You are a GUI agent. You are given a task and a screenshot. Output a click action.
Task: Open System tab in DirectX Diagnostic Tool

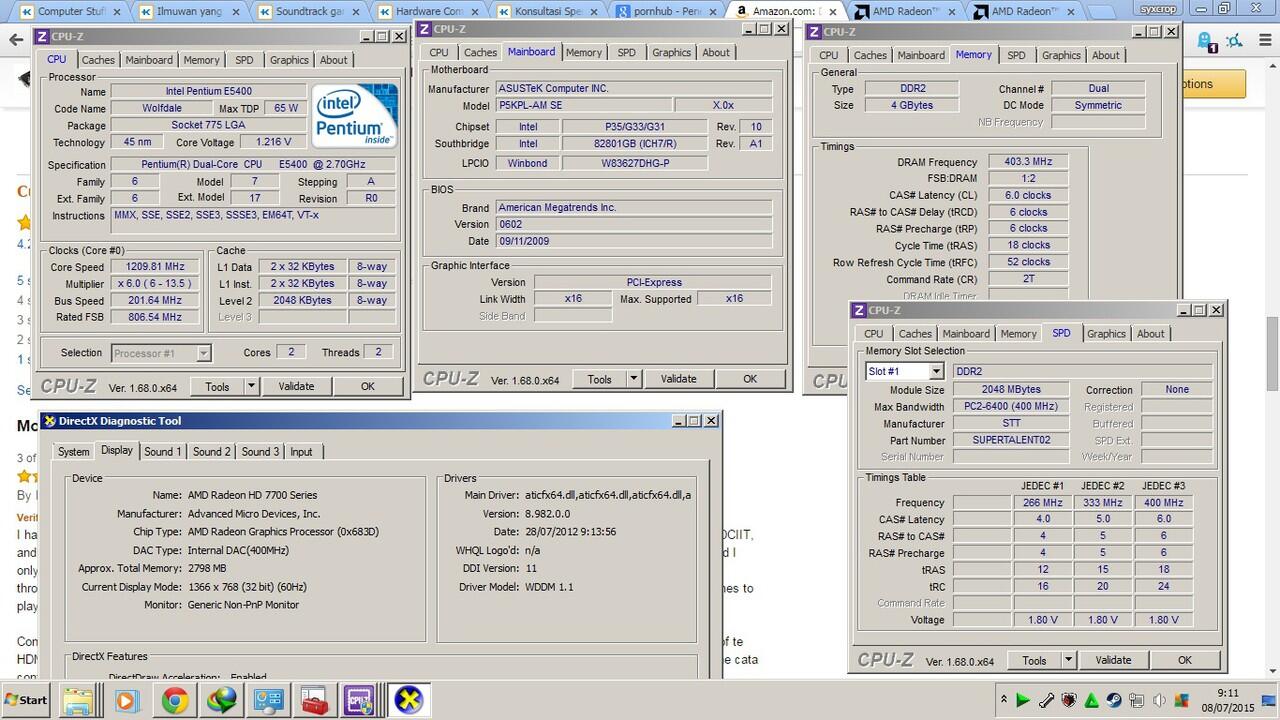73,452
